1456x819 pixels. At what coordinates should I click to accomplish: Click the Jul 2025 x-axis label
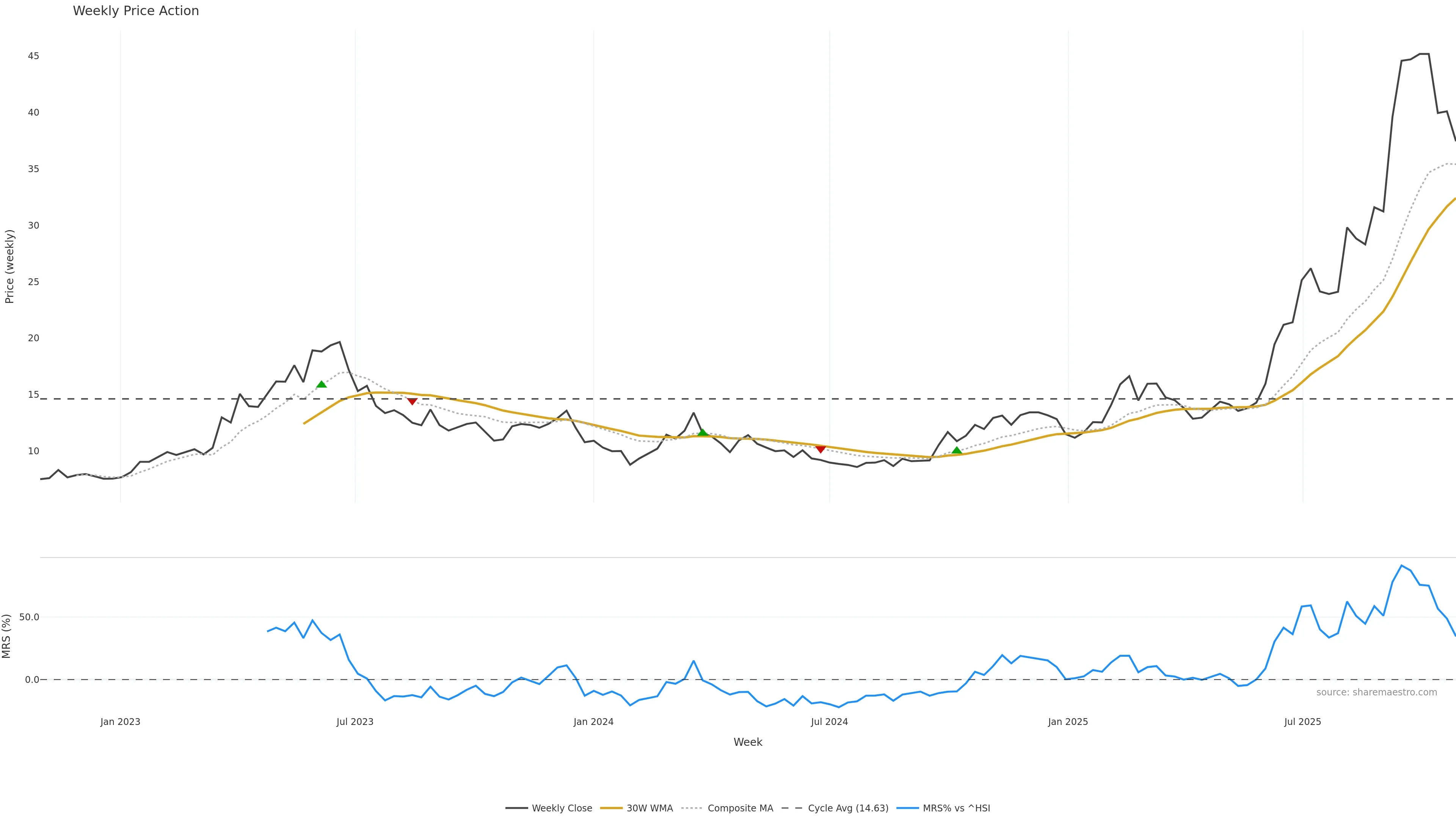coord(1302,722)
